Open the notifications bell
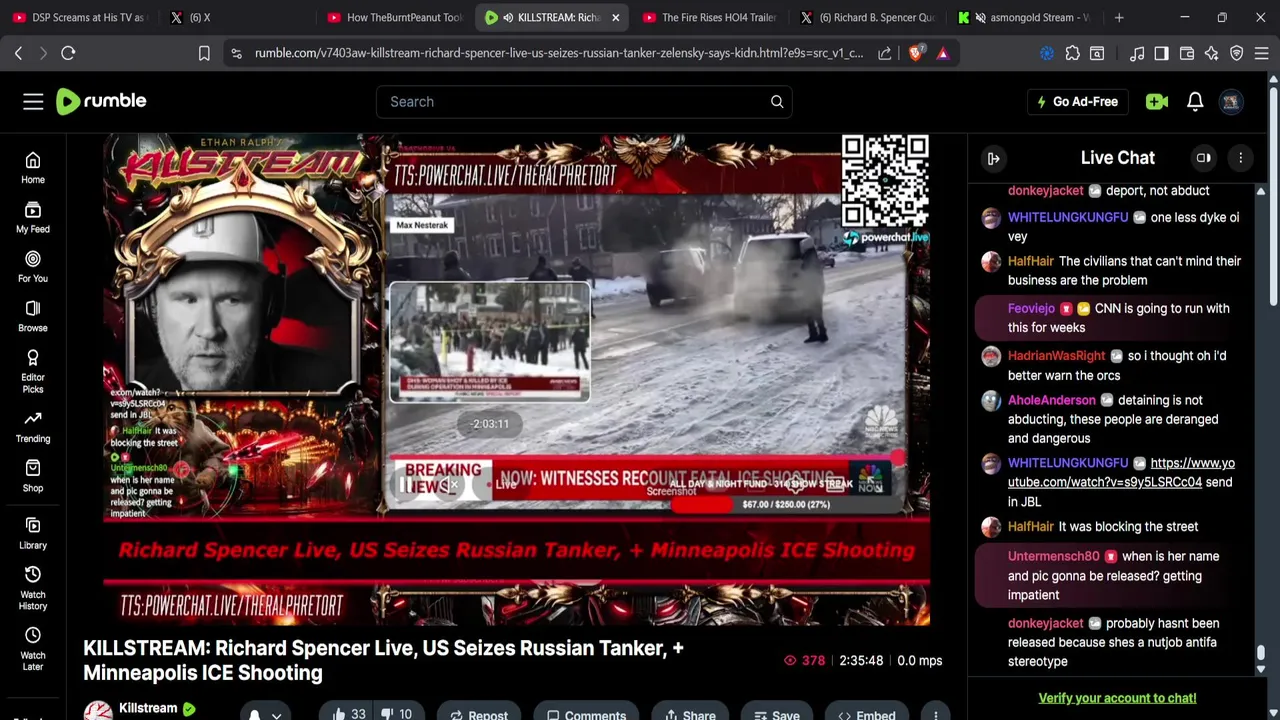Image resolution: width=1280 pixels, height=720 pixels. (1195, 101)
